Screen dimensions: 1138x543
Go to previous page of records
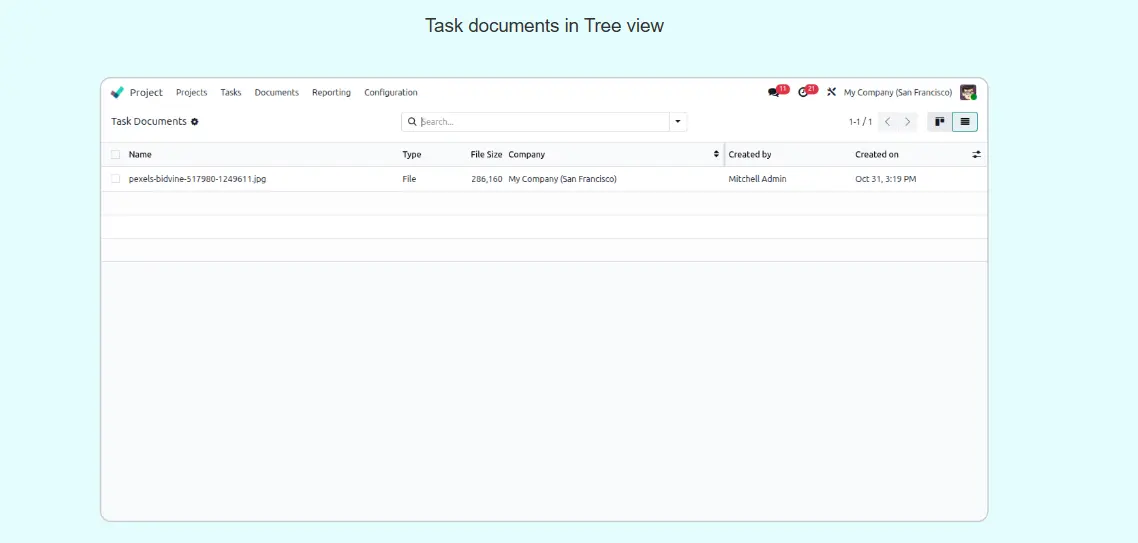click(887, 122)
